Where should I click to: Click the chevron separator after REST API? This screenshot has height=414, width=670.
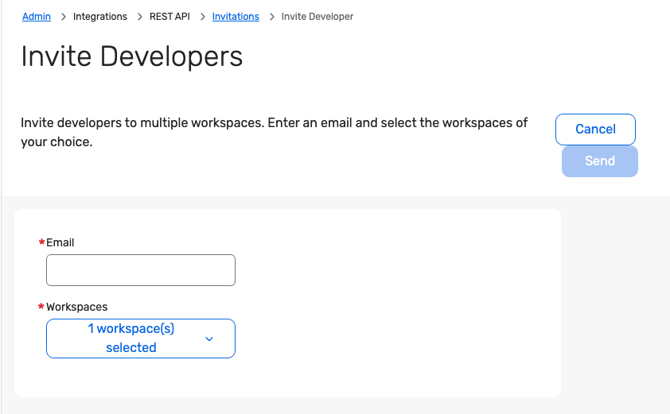click(201, 17)
